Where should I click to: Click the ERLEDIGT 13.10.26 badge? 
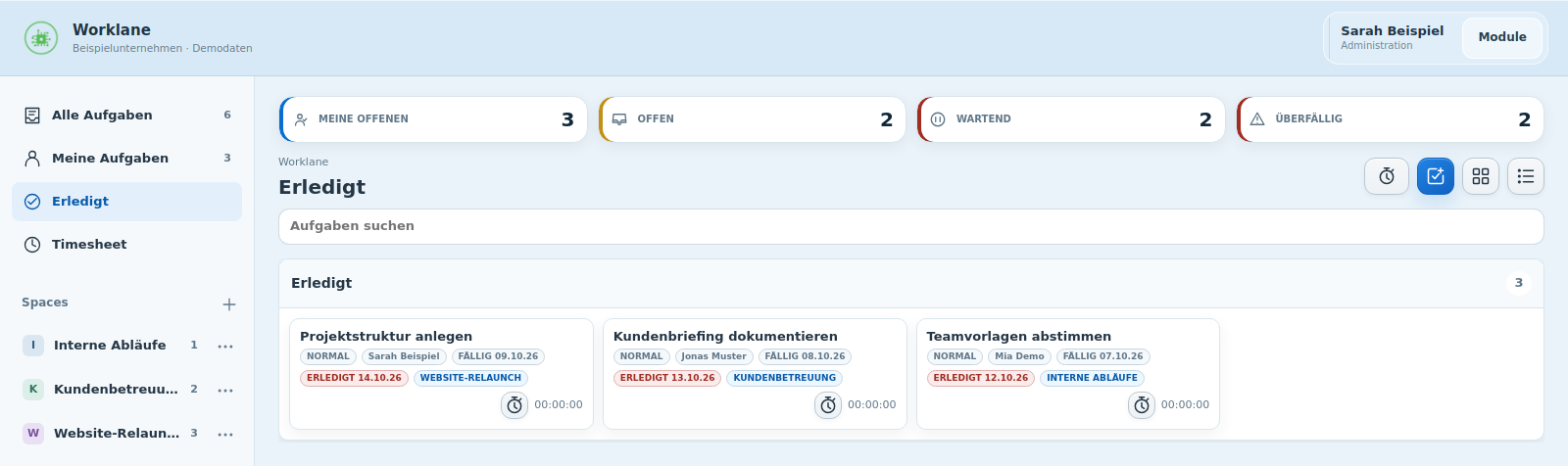pyautogui.click(x=667, y=378)
